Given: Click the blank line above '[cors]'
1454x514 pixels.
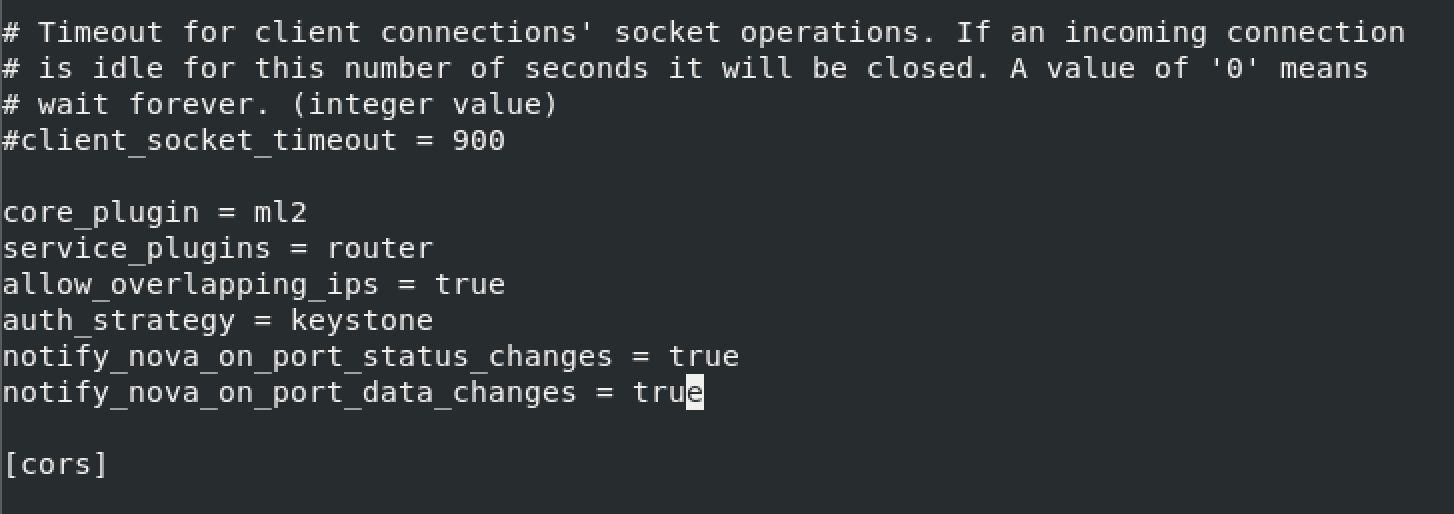Looking at the screenshot, I should (727, 429).
